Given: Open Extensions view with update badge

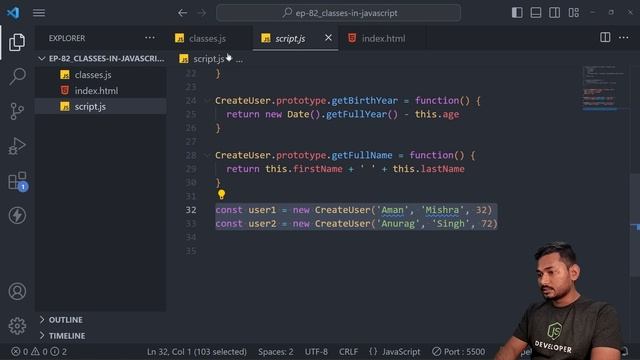Looking at the screenshot, I should click(18, 181).
